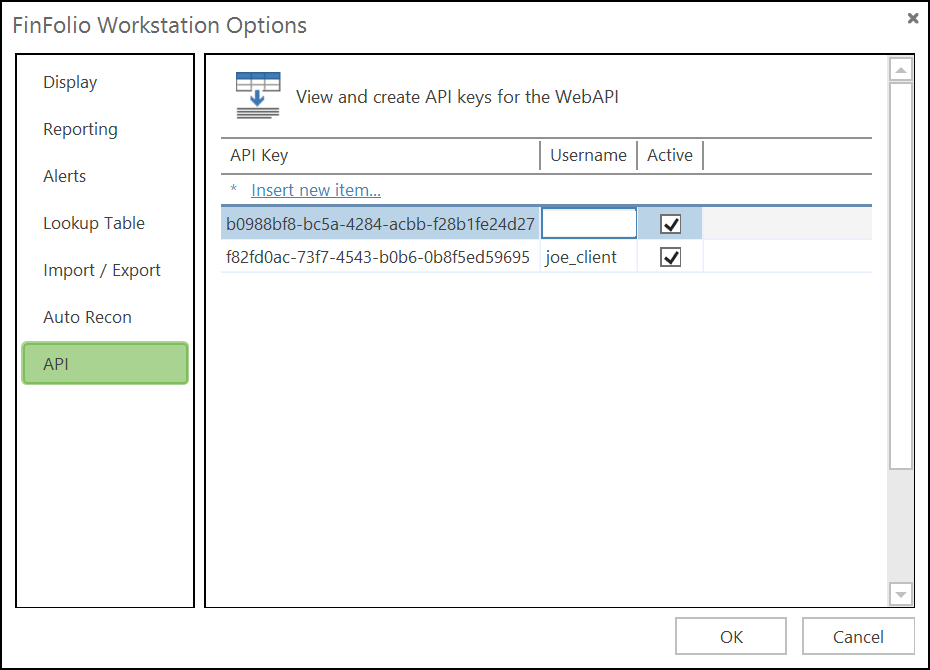Select the Auto Recon section
This screenshot has width=930, height=670.
pyautogui.click(x=87, y=317)
